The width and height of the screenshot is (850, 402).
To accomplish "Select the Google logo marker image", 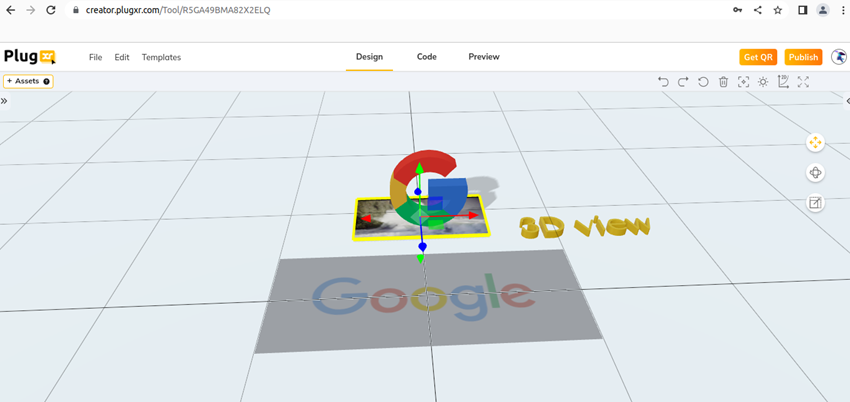I will [428, 301].
